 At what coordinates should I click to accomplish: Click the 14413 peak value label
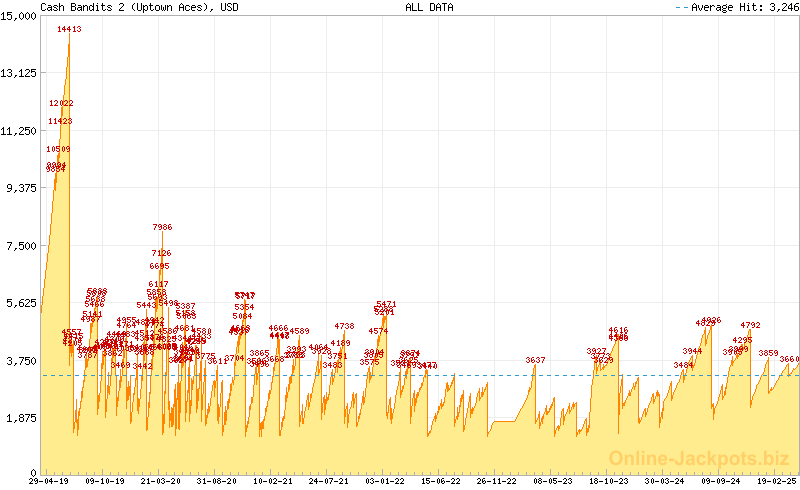[69, 30]
